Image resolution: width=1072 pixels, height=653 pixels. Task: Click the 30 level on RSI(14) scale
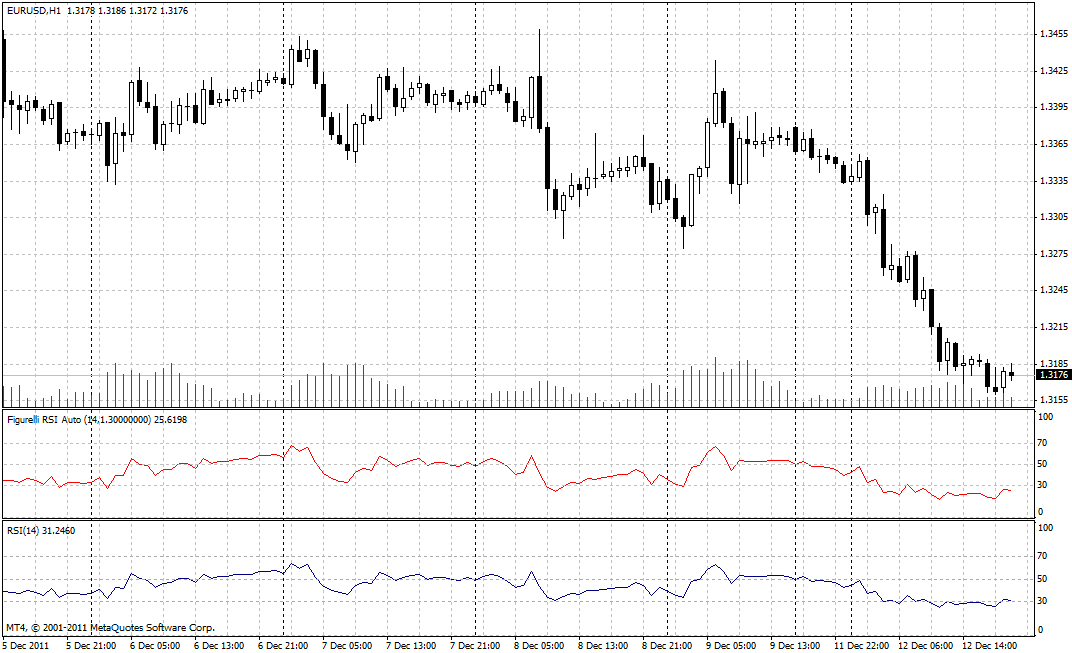[1043, 602]
